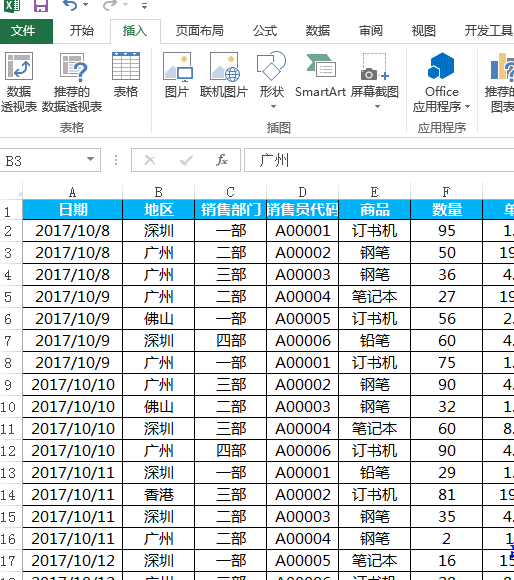Click the Name Box showing B3
This screenshot has width=514, height=580.
(x=44, y=161)
